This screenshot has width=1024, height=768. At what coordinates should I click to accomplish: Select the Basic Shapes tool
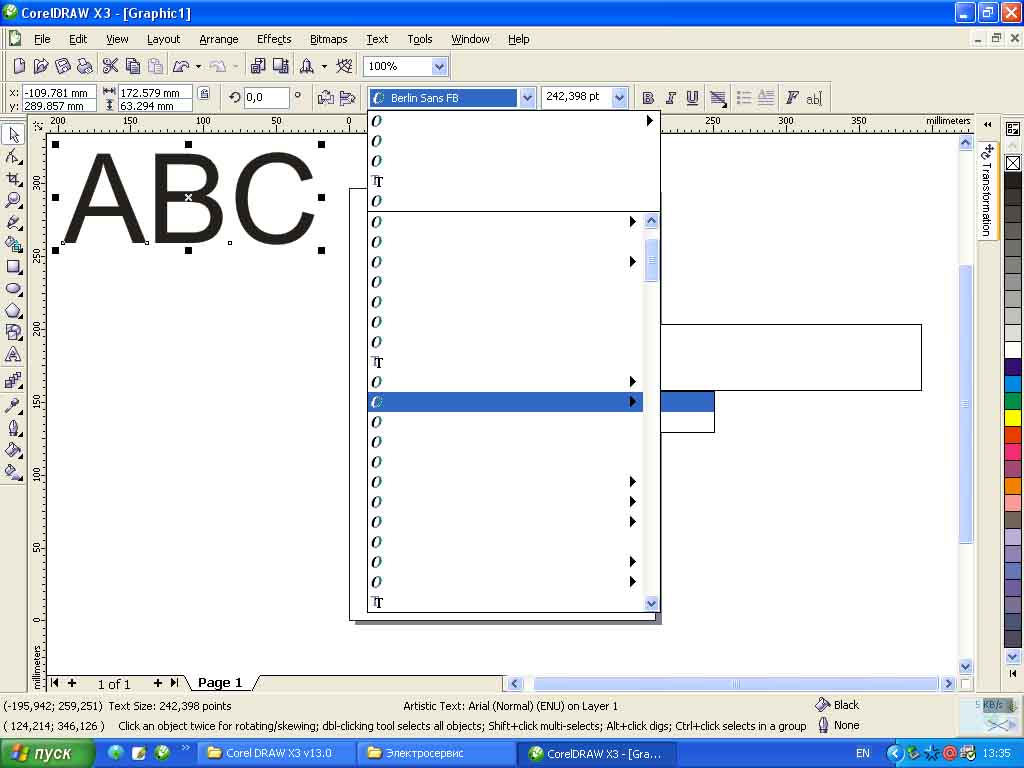tap(13, 332)
